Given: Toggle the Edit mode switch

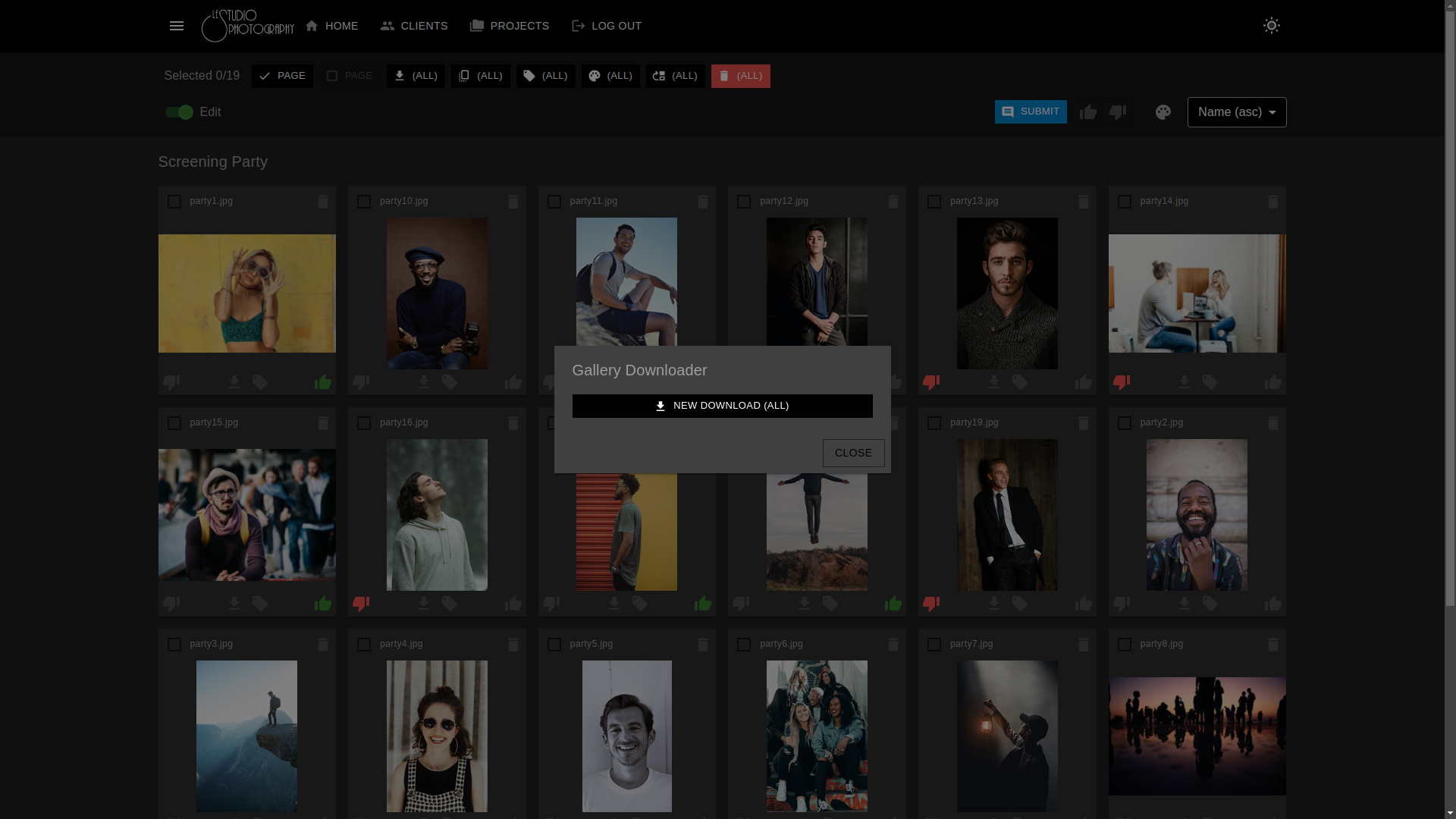Looking at the screenshot, I should point(180,112).
